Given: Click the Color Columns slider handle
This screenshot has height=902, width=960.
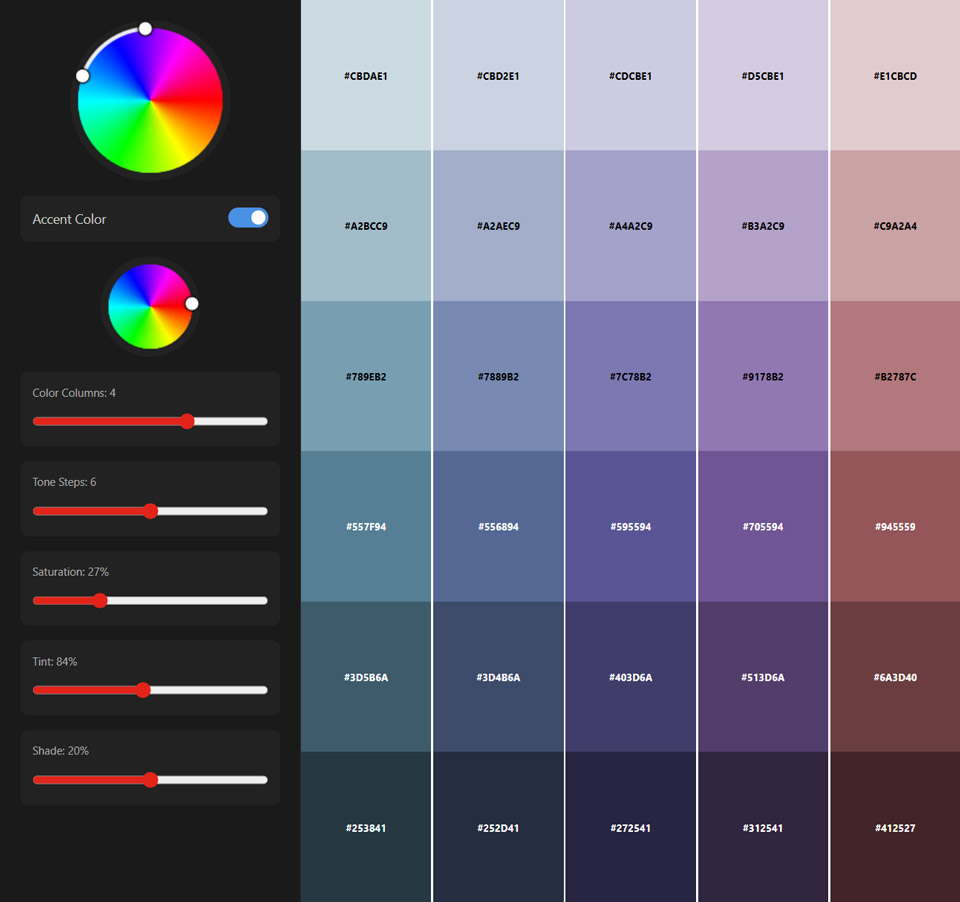Looking at the screenshot, I should click(x=187, y=422).
